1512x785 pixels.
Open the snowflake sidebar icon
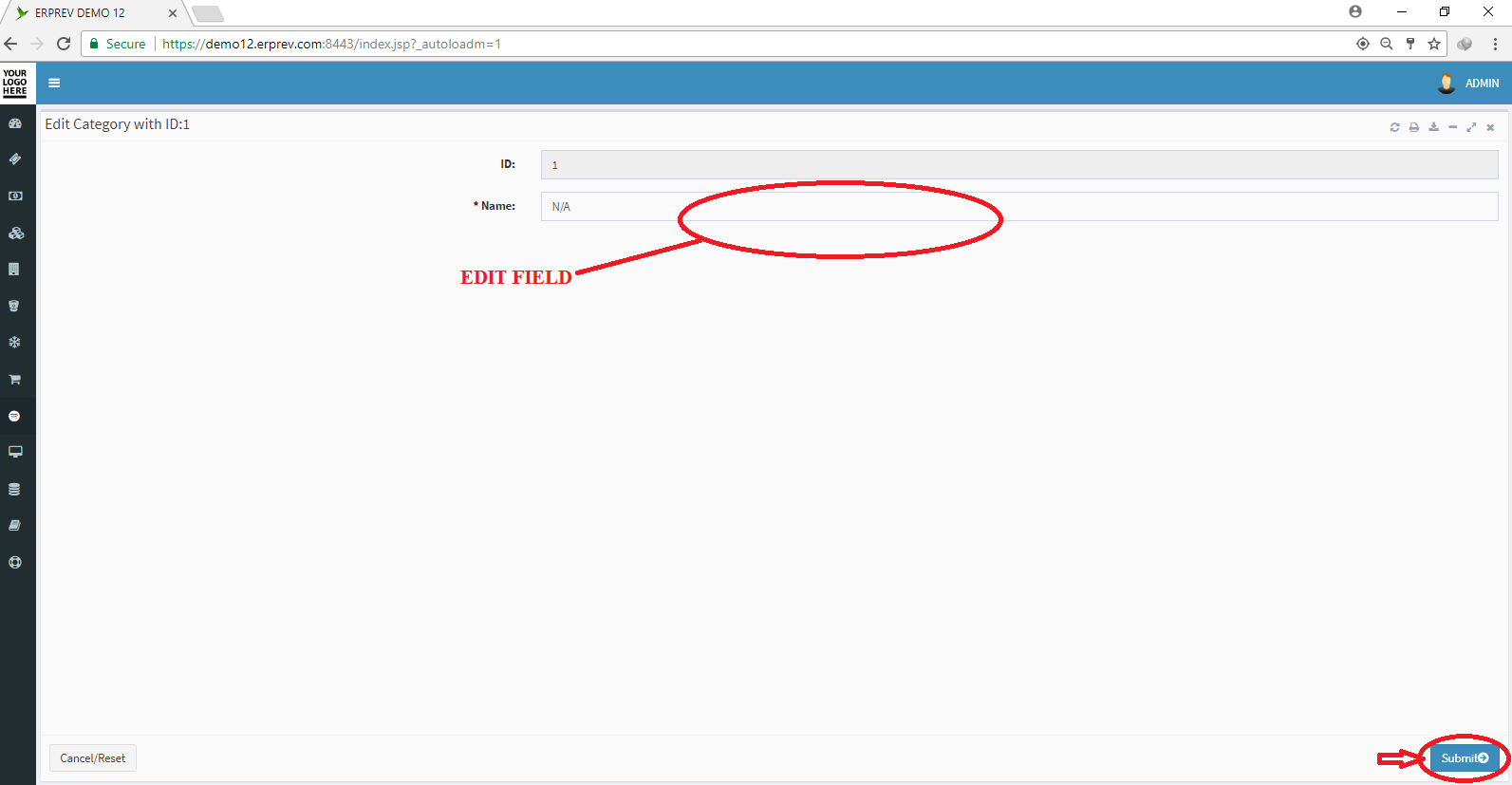(x=14, y=343)
